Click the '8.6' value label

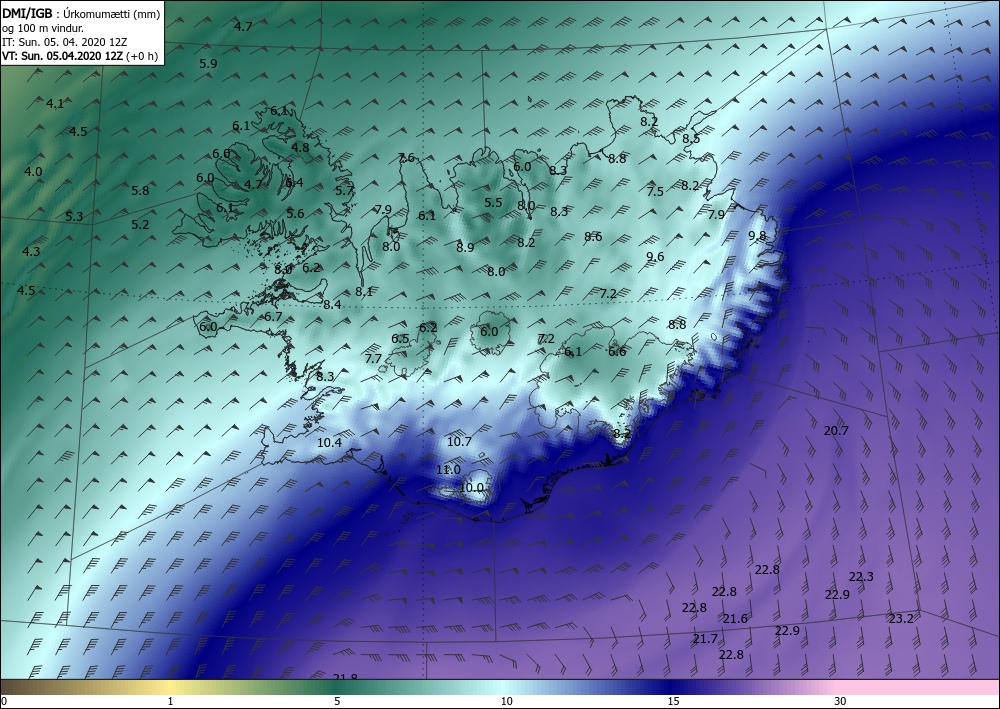[x=593, y=237]
